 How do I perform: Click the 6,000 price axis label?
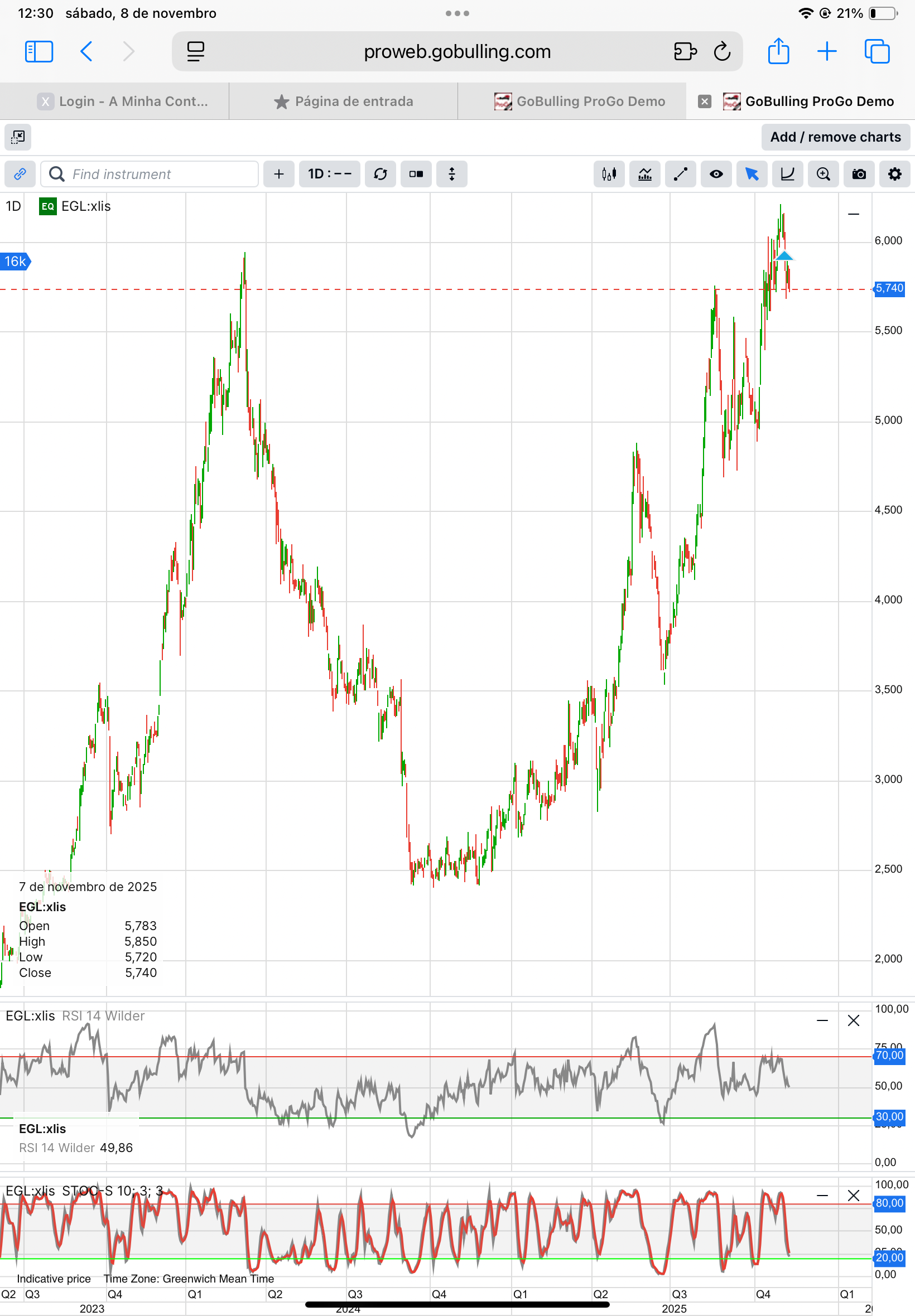click(888, 241)
